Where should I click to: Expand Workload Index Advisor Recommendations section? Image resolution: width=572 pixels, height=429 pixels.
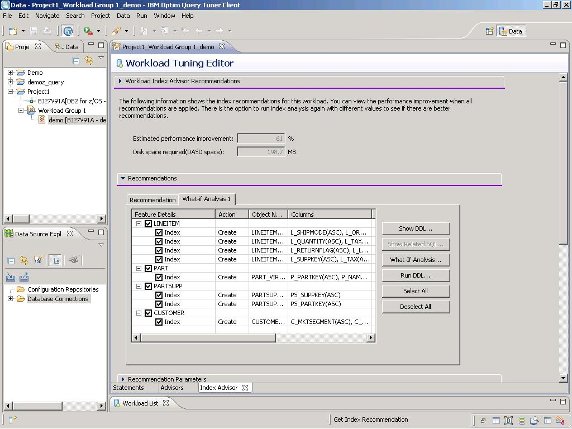tap(120, 81)
